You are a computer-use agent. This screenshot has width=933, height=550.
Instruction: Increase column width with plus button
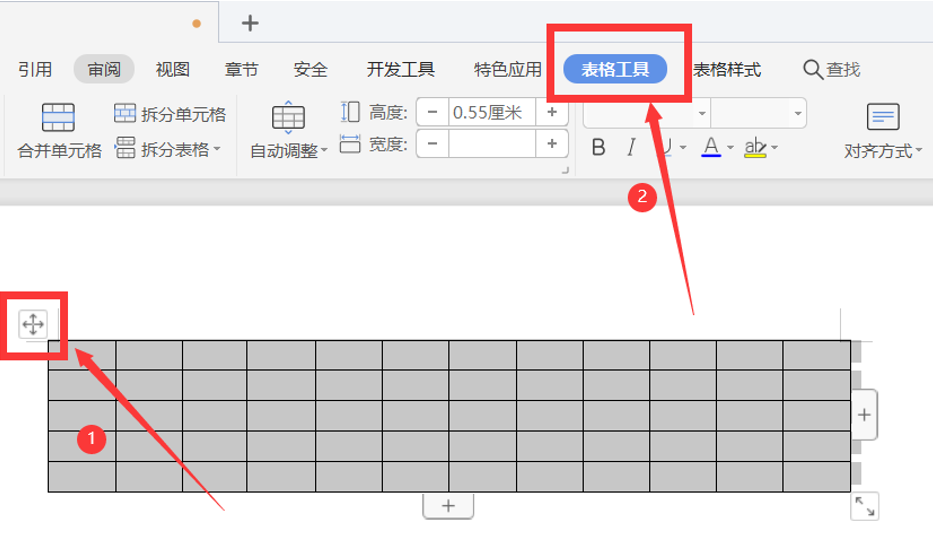click(x=552, y=143)
